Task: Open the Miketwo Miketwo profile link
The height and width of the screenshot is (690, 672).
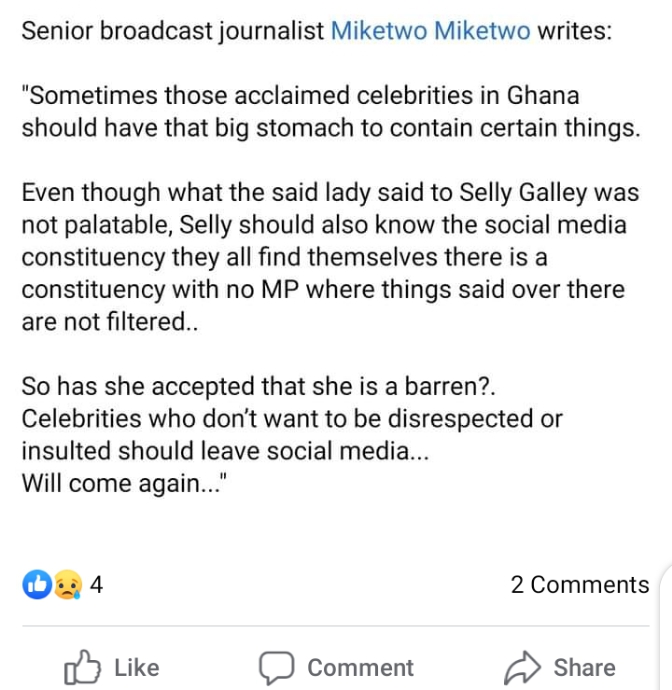Action: 430,30
